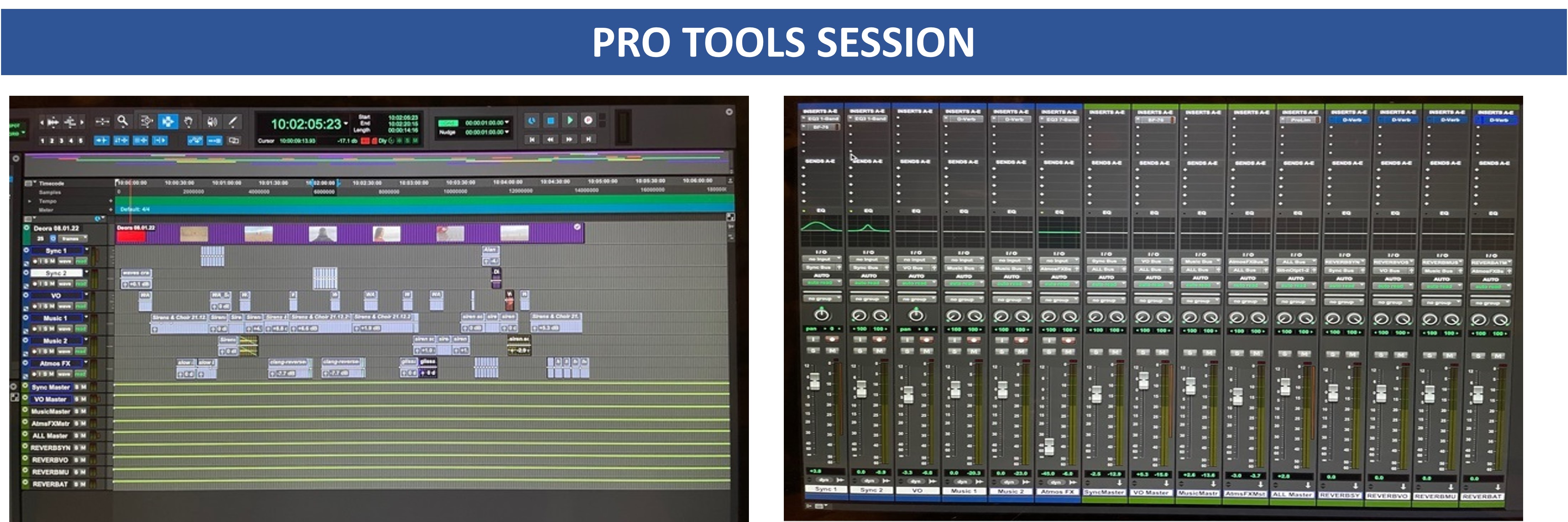Record-enable the Sync 1 mixer channel
The height and width of the screenshot is (522, 1568).
click(x=832, y=339)
